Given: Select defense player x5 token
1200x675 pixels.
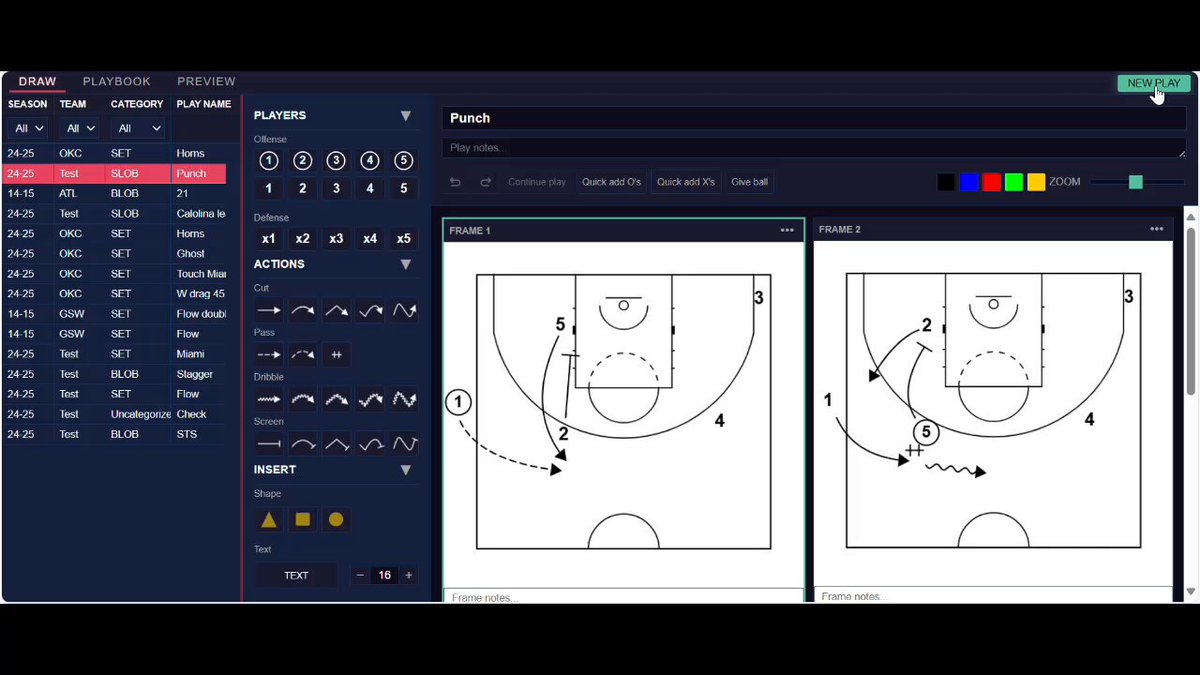Looking at the screenshot, I should [403, 239].
